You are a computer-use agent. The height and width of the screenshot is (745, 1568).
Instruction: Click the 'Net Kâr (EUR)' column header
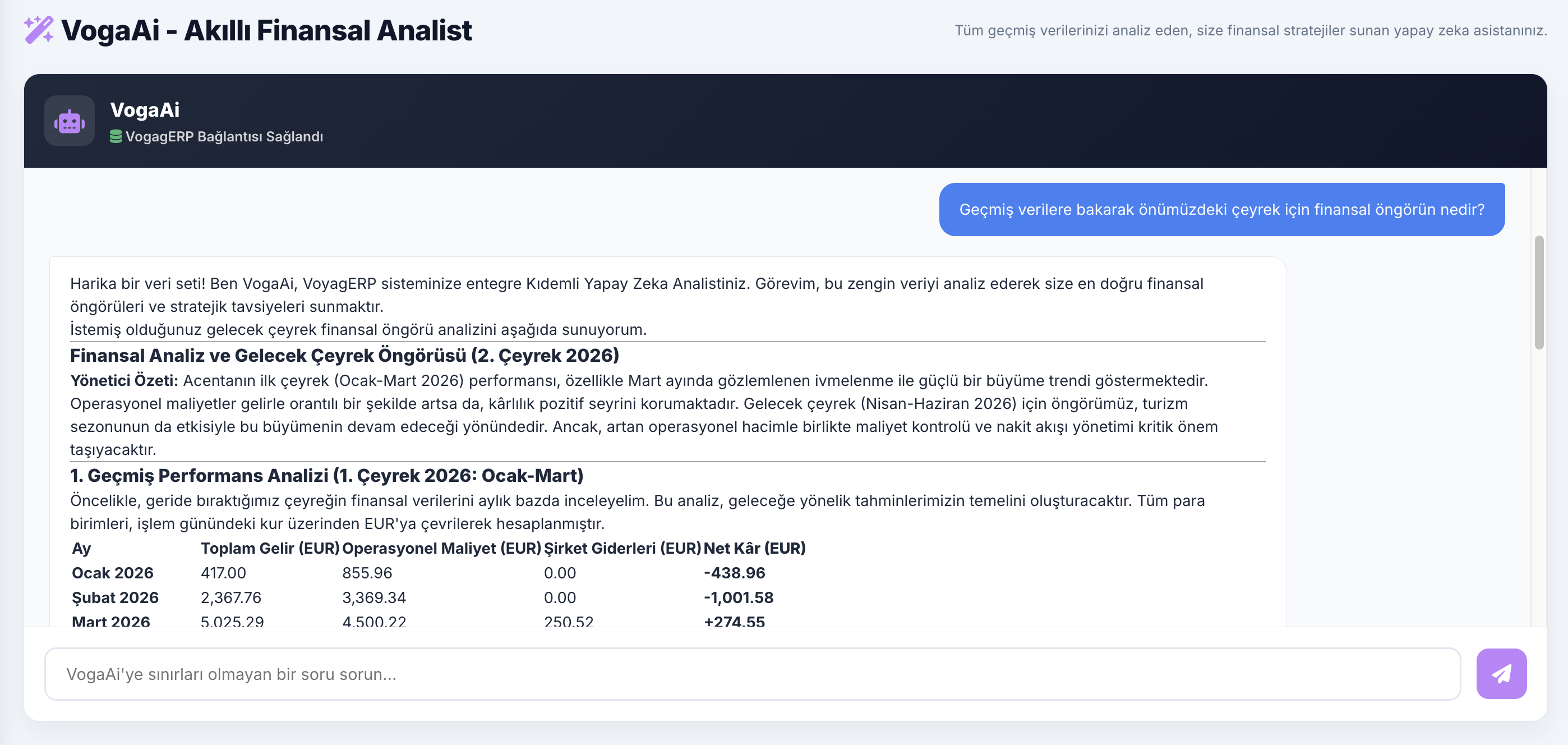point(755,548)
